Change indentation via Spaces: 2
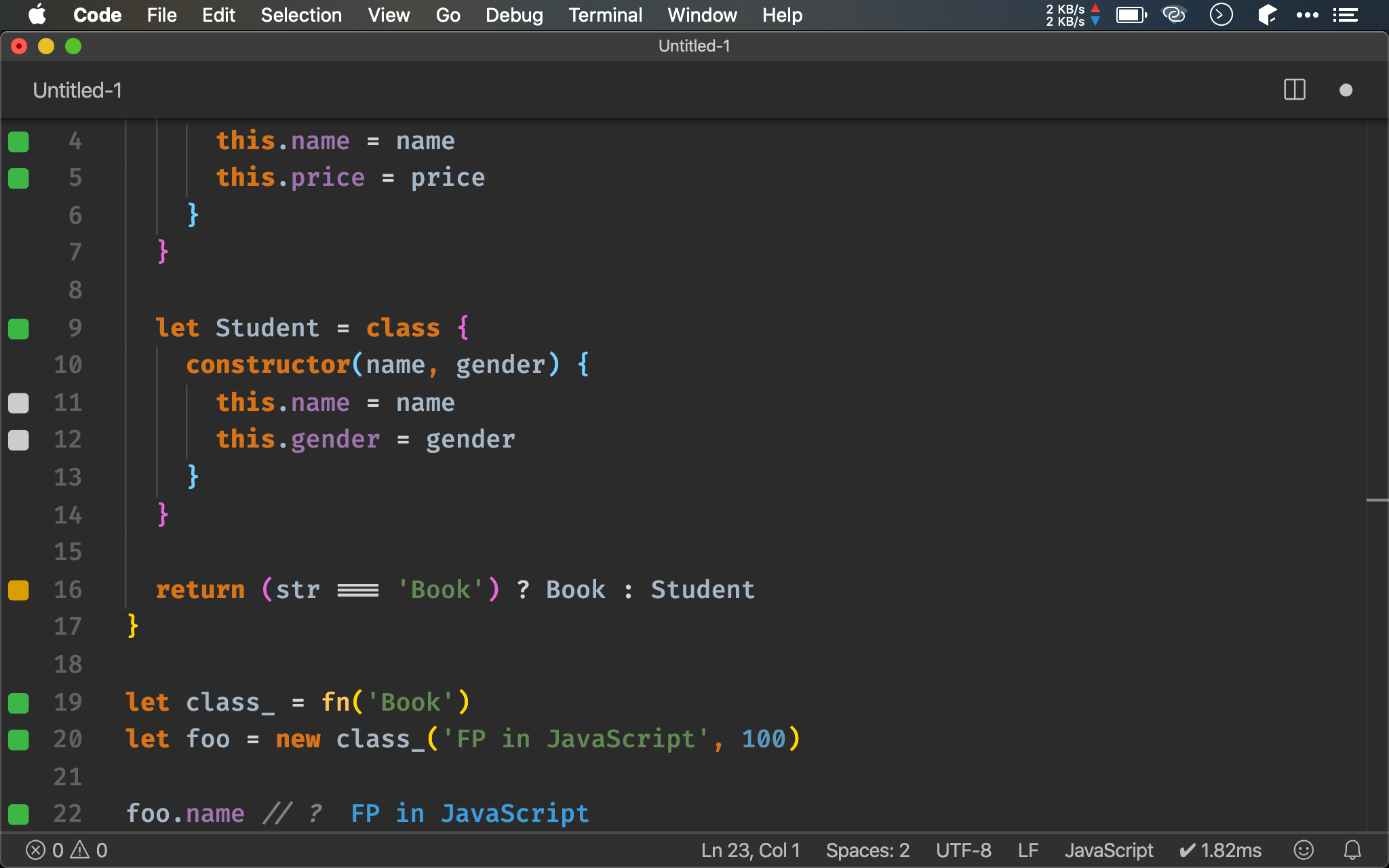The width and height of the screenshot is (1389, 868). tap(867, 850)
